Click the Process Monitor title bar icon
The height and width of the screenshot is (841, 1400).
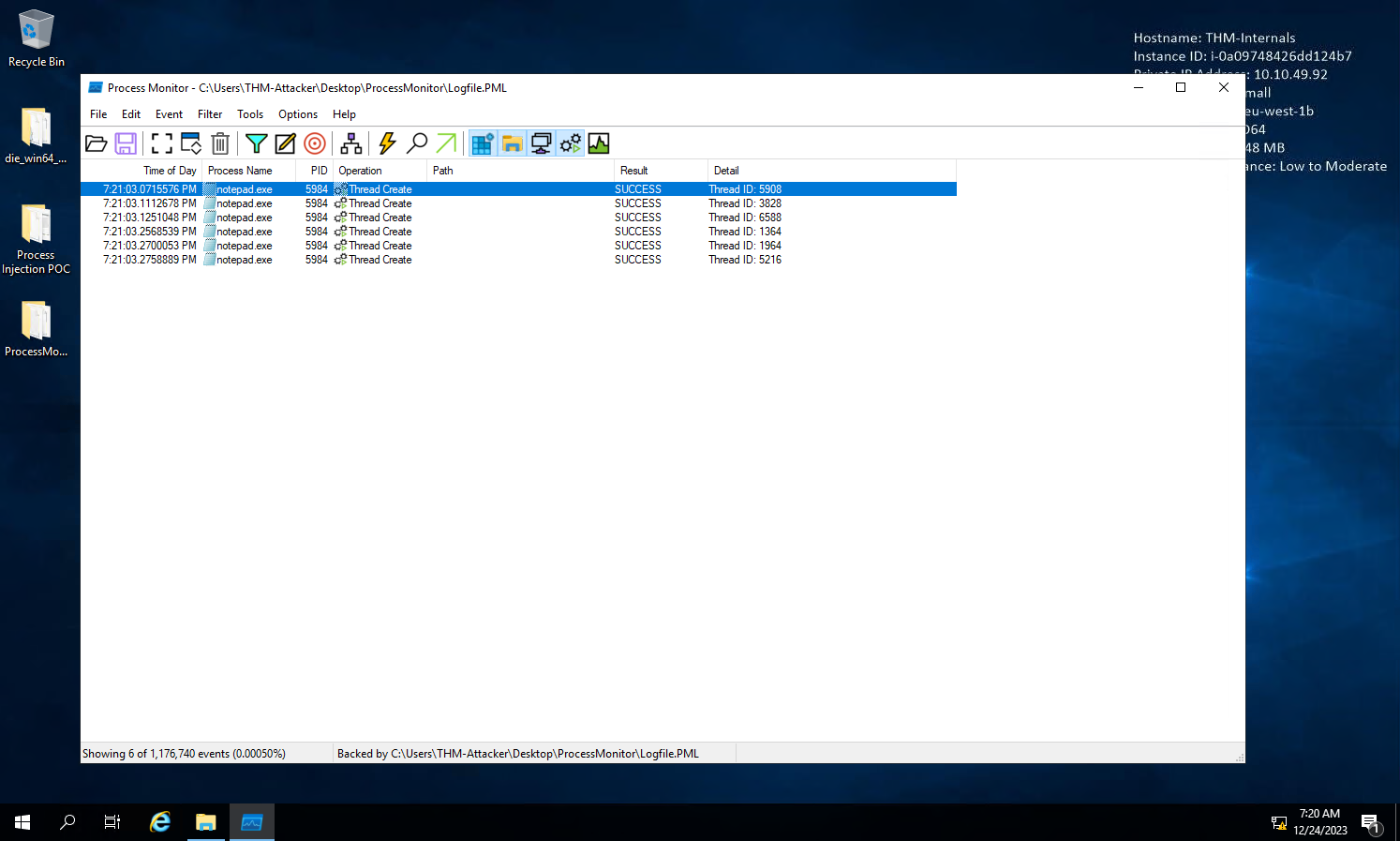pos(96,87)
